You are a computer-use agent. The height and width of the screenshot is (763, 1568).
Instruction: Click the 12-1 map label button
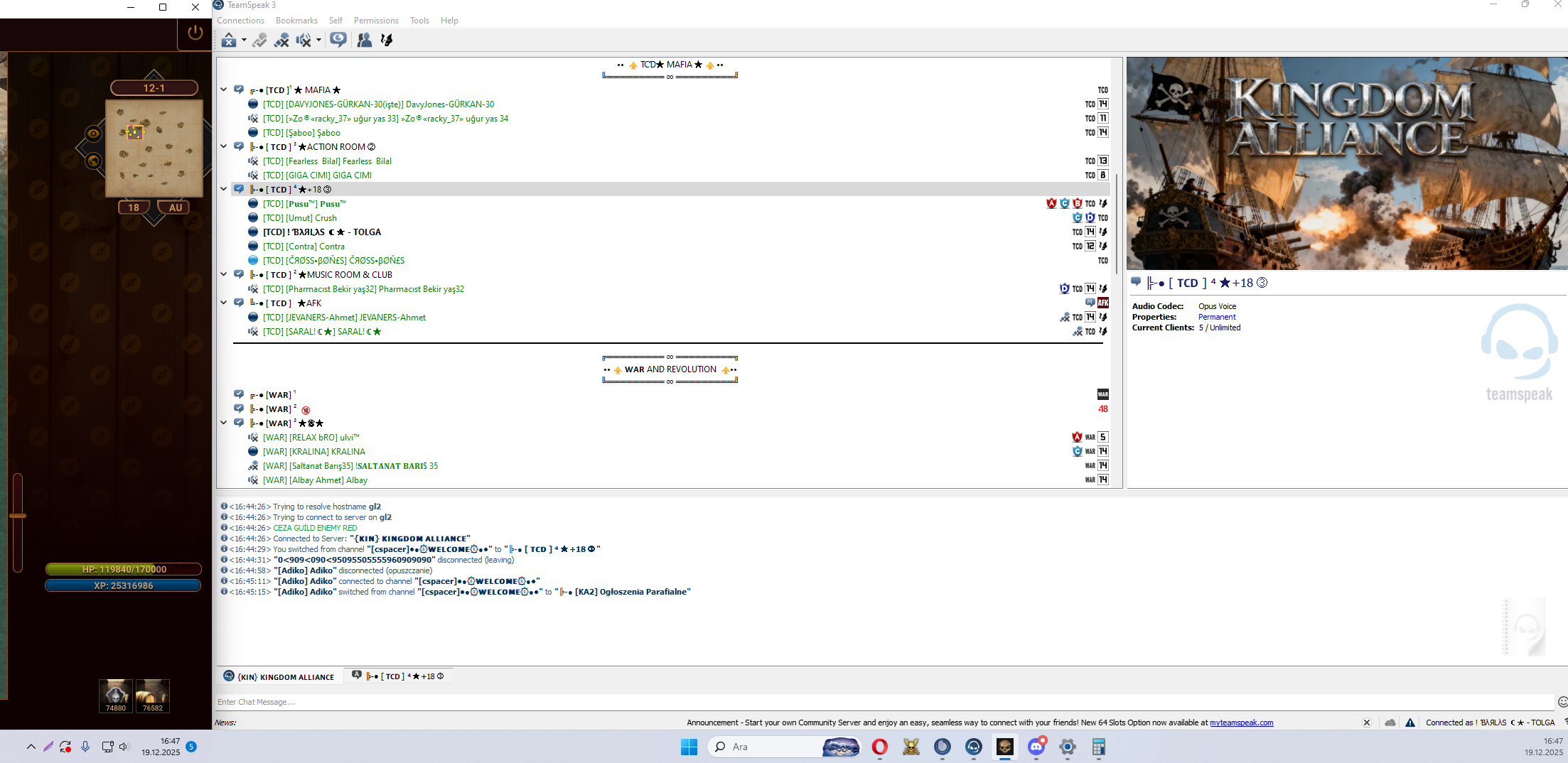point(154,88)
